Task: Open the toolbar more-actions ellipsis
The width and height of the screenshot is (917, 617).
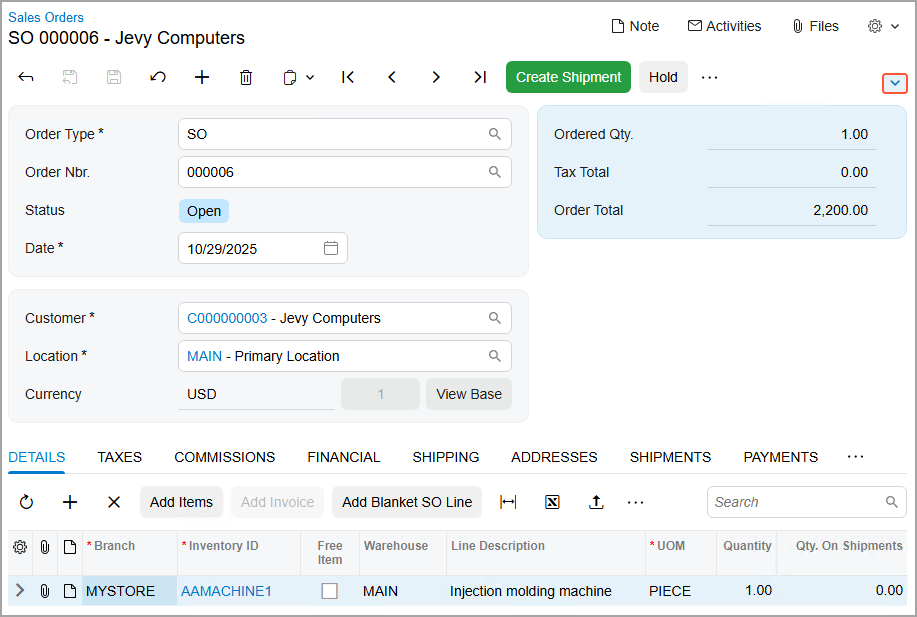Action: point(709,77)
